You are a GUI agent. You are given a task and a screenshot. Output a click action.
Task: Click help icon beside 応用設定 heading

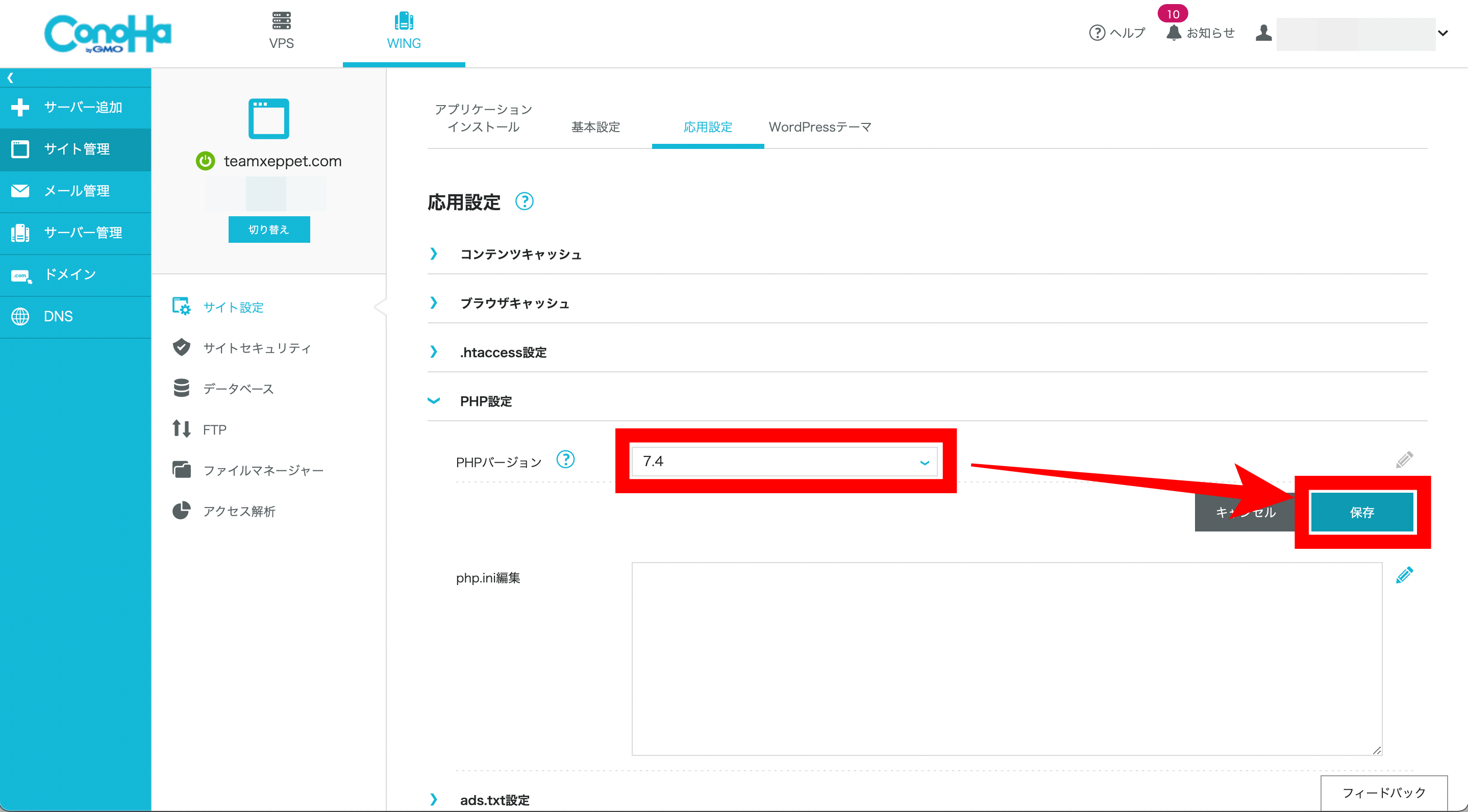[525, 201]
